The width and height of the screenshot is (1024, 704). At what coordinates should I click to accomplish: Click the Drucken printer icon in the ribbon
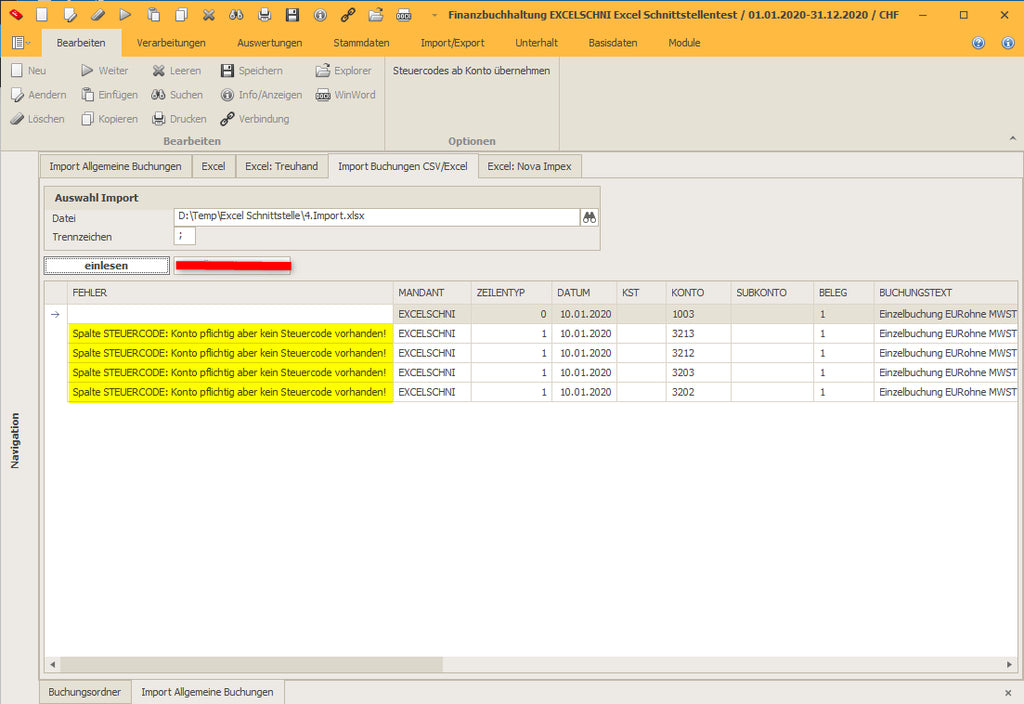159,119
